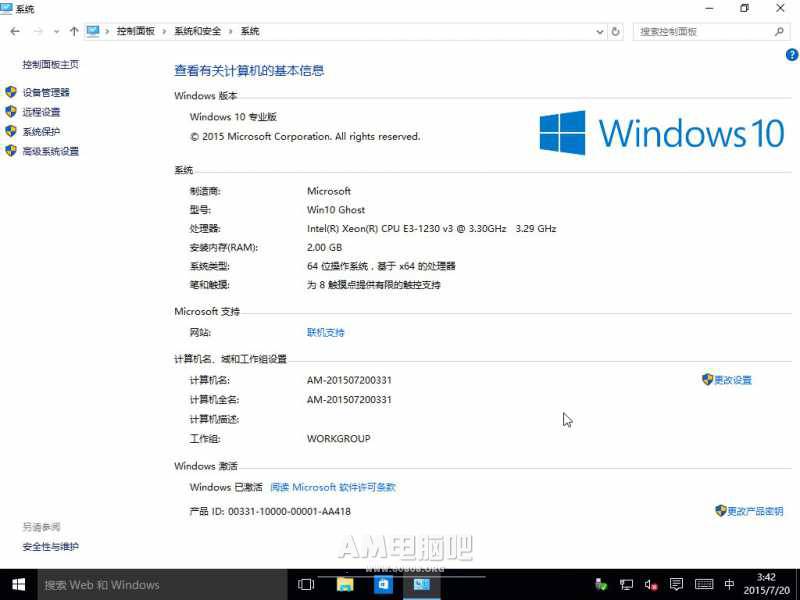Open File Explorer from taskbar
Viewport: 800px width, 600px height.
345,585
